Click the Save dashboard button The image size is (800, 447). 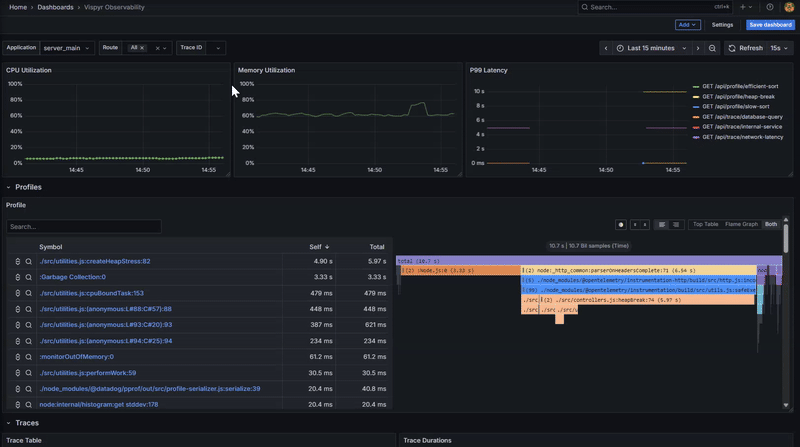click(770, 24)
